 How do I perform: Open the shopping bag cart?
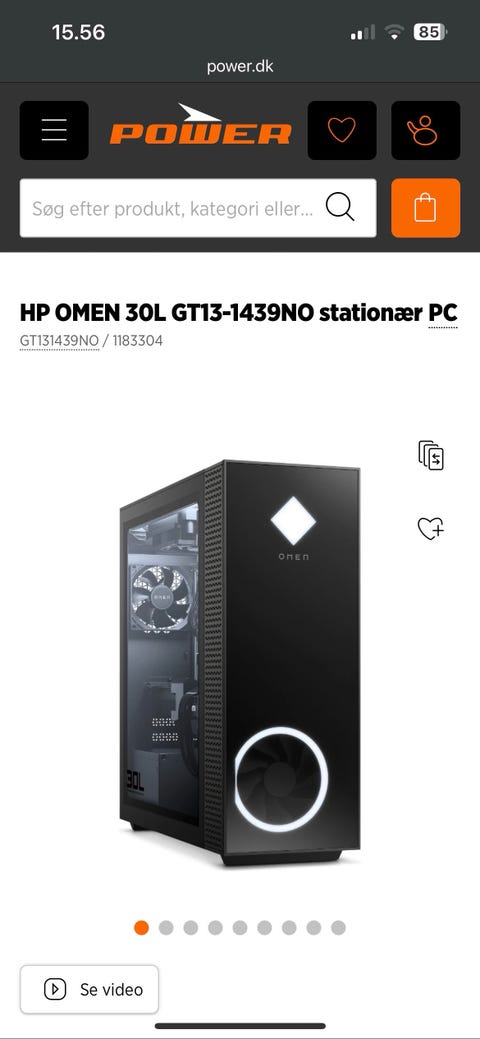click(425, 208)
